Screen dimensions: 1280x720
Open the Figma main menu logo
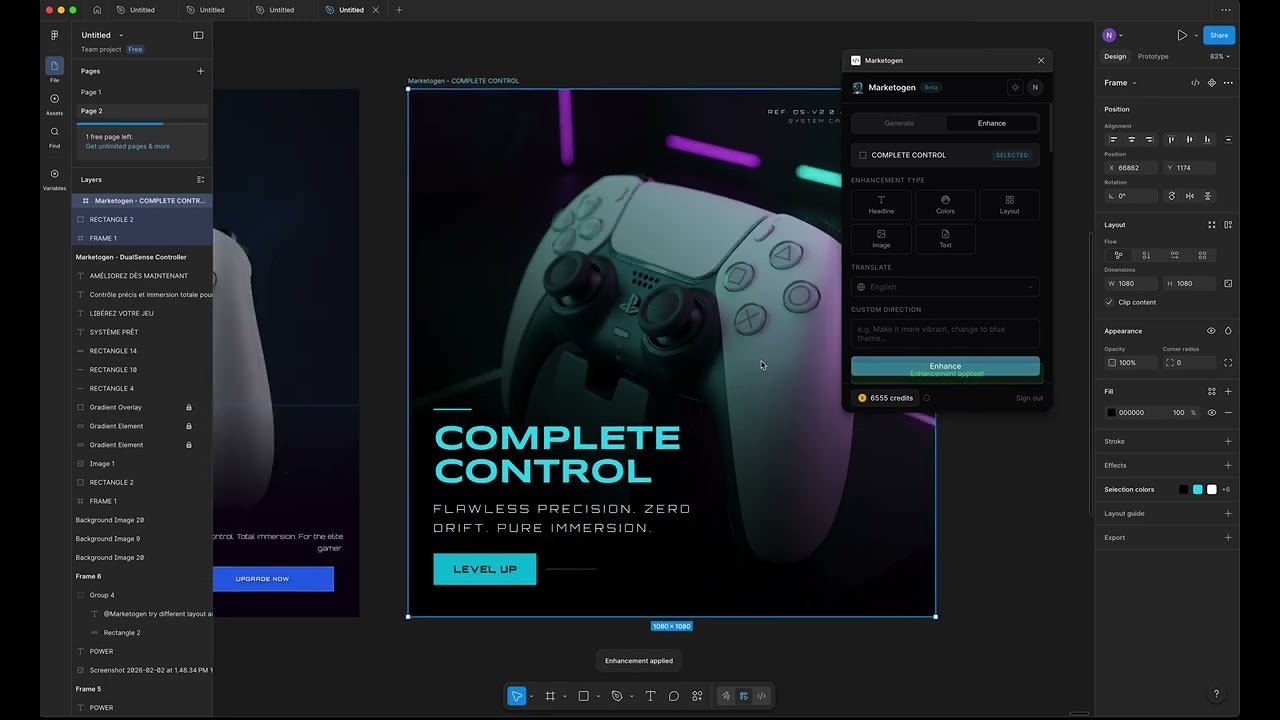(54, 35)
